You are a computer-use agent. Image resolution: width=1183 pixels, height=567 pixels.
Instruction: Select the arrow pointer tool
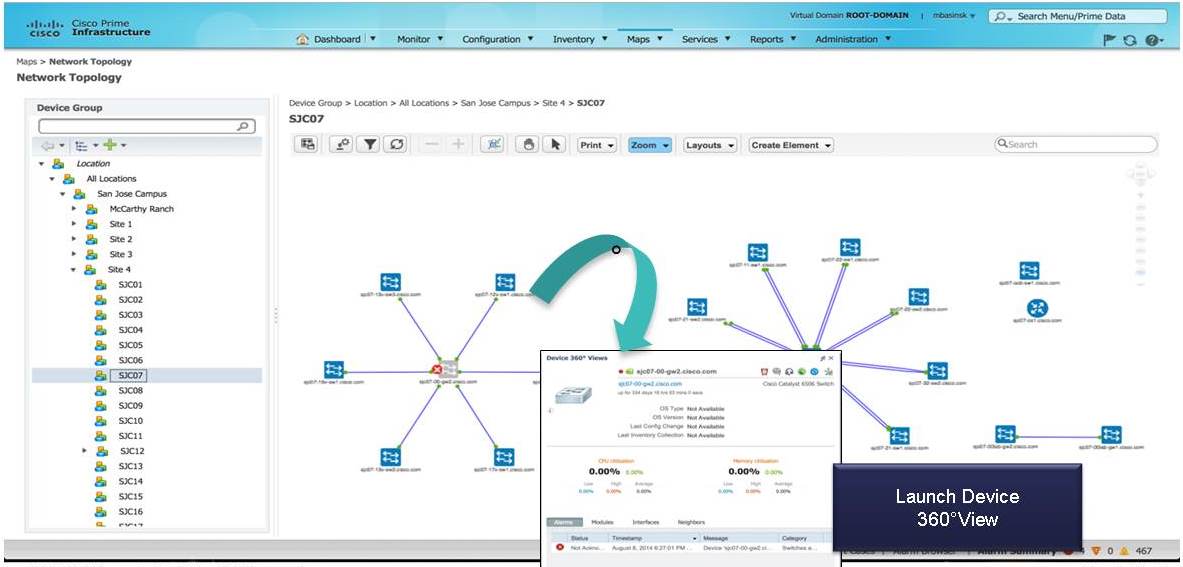tap(555, 145)
